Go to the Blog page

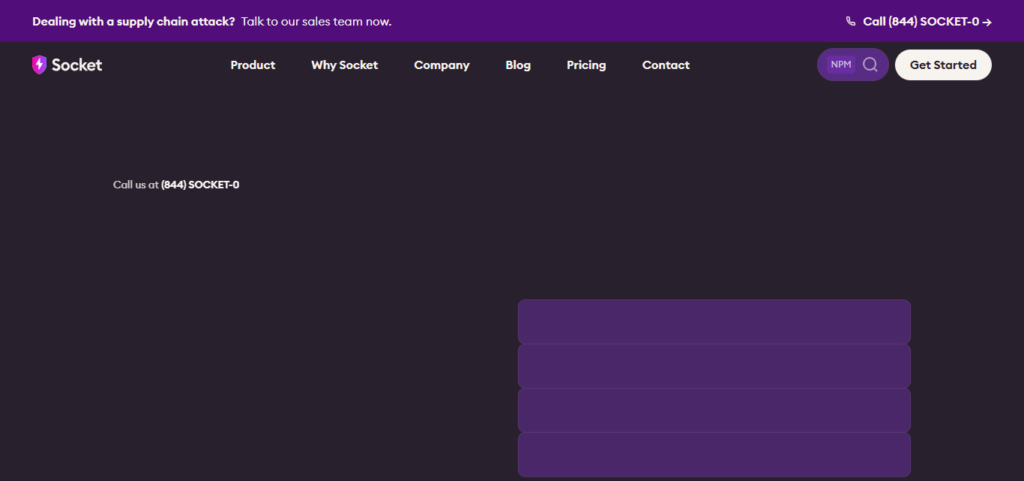tap(518, 65)
